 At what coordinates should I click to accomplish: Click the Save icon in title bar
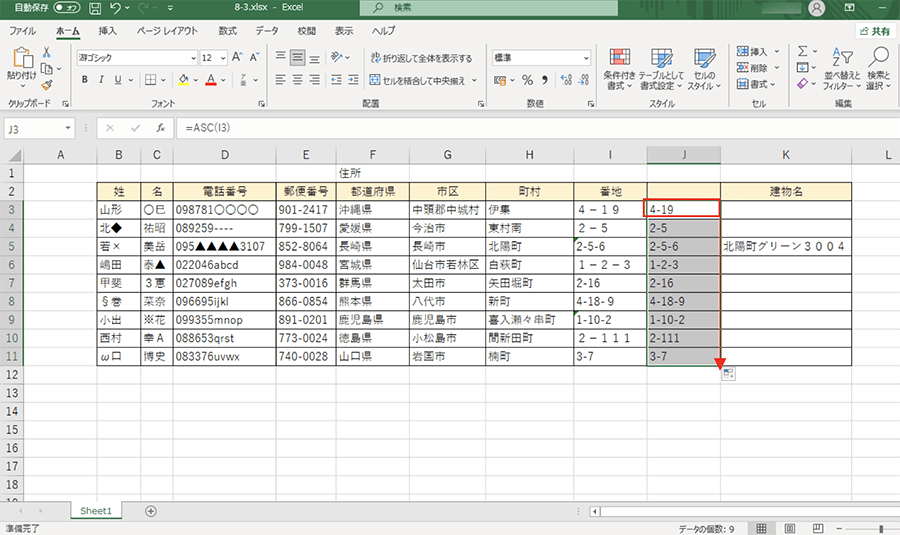click(92, 8)
